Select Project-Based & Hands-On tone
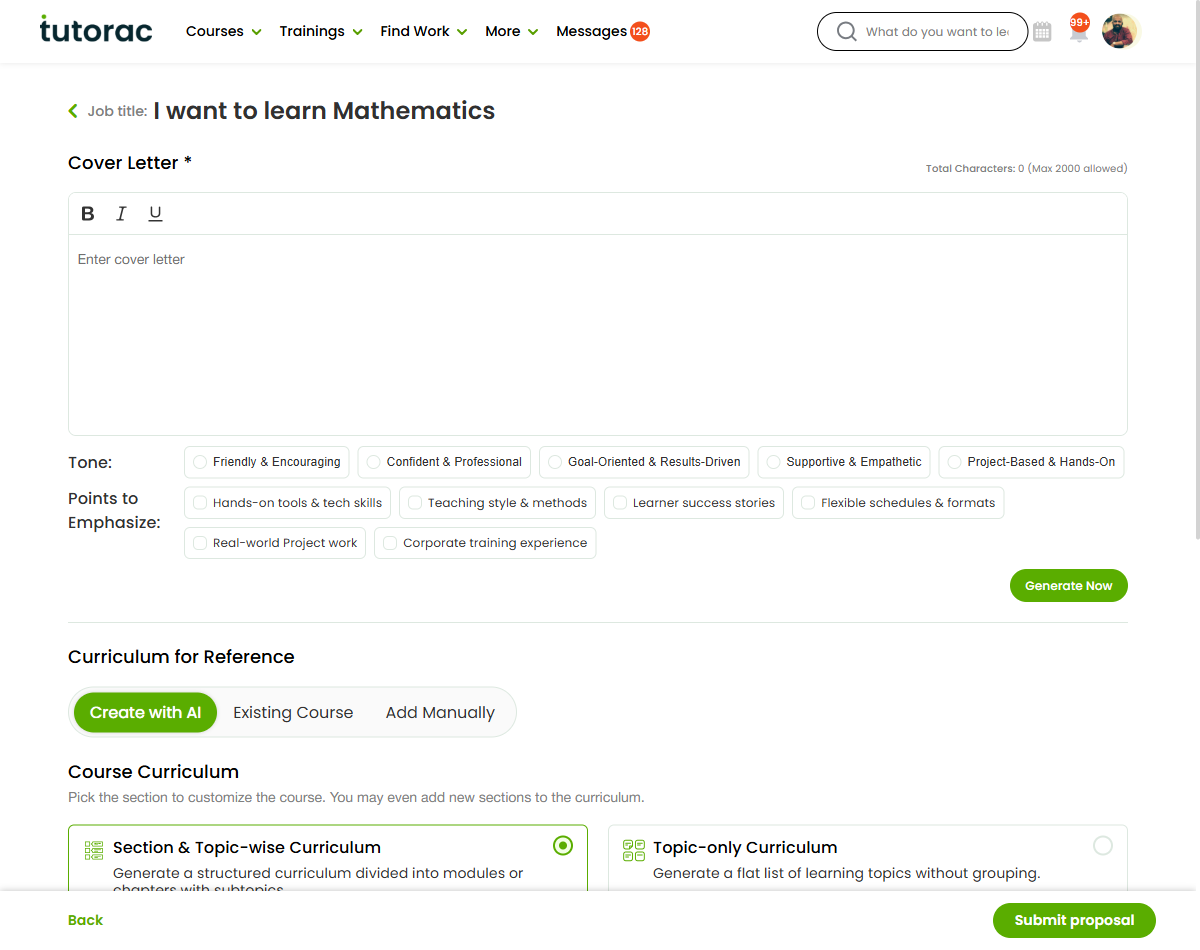The height and width of the screenshot is (950, 1200). (1031, 462)
